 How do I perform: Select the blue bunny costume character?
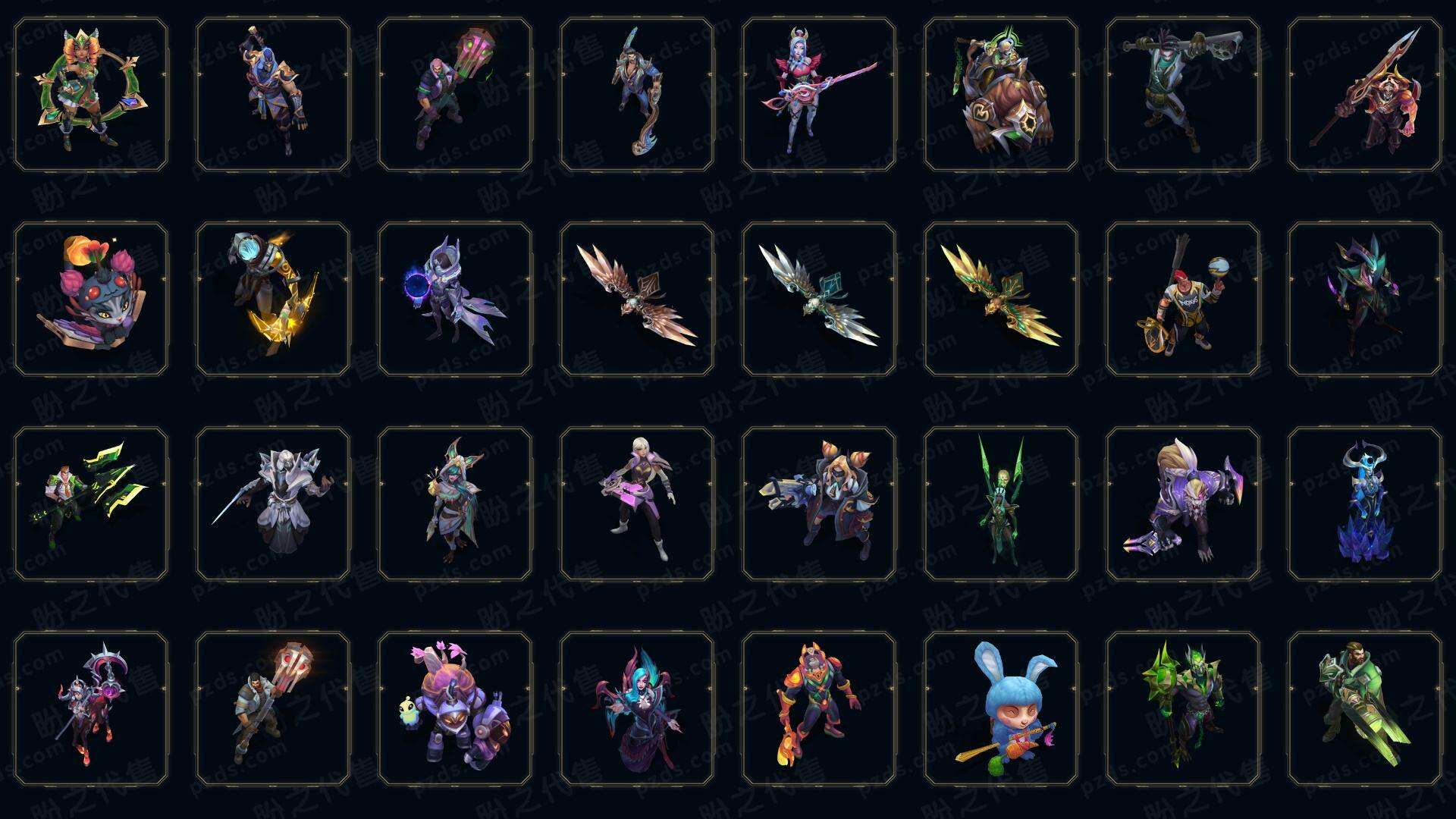pyautogui.click(x=1001, y=708)
